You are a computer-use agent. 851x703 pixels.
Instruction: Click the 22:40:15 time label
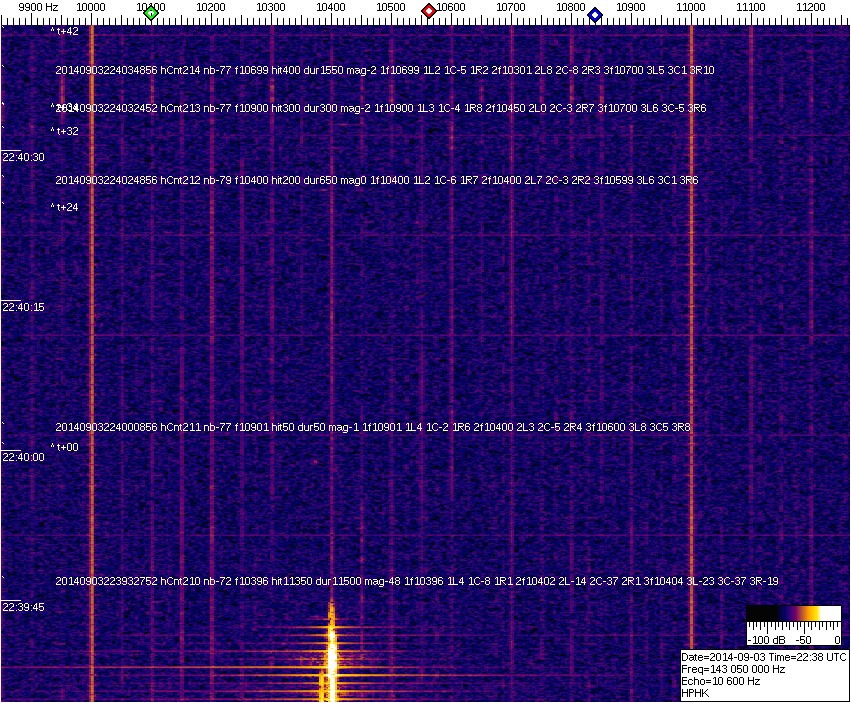tap(24, 308)
